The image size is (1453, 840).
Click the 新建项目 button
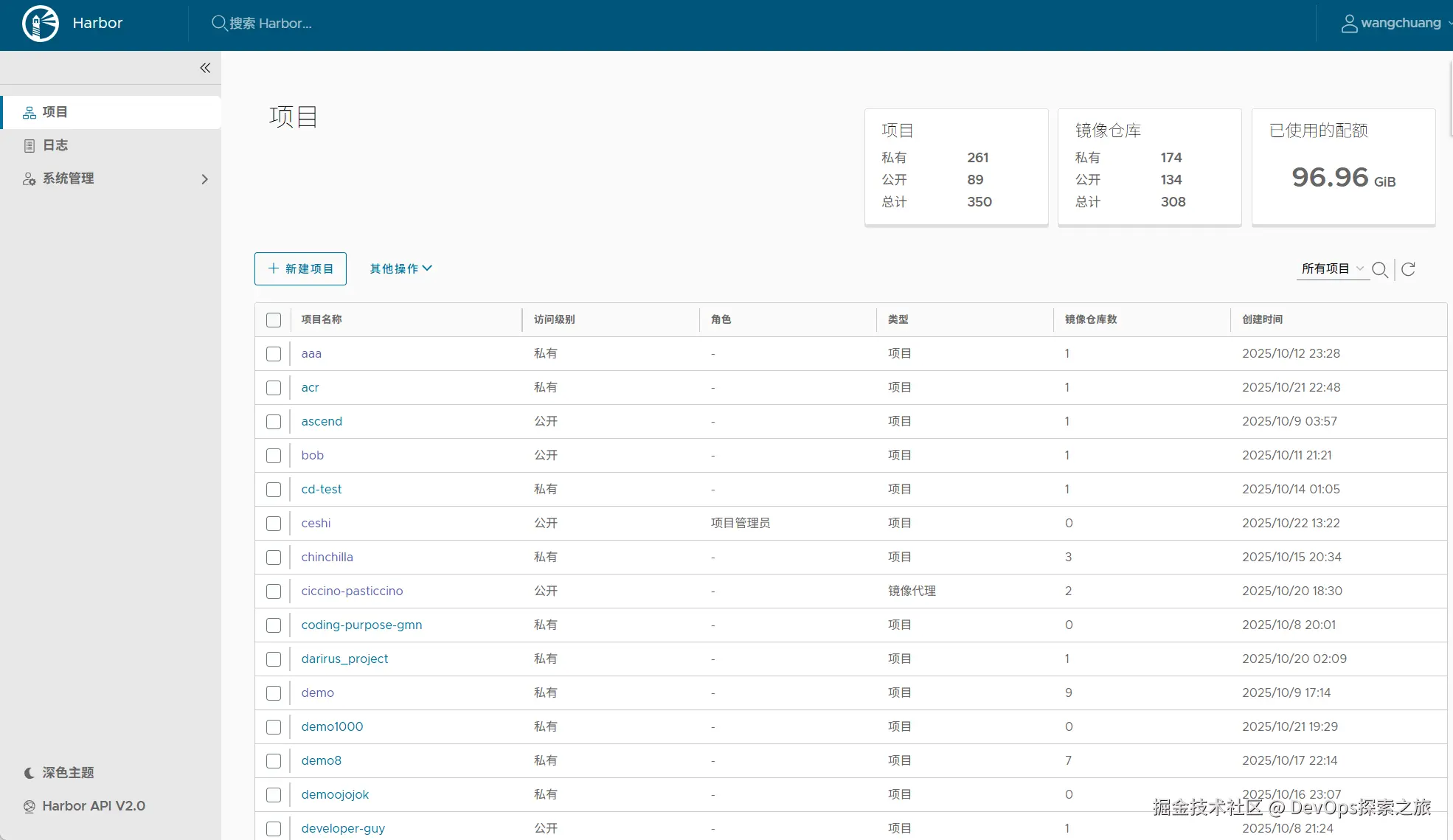tap(300, 268)
